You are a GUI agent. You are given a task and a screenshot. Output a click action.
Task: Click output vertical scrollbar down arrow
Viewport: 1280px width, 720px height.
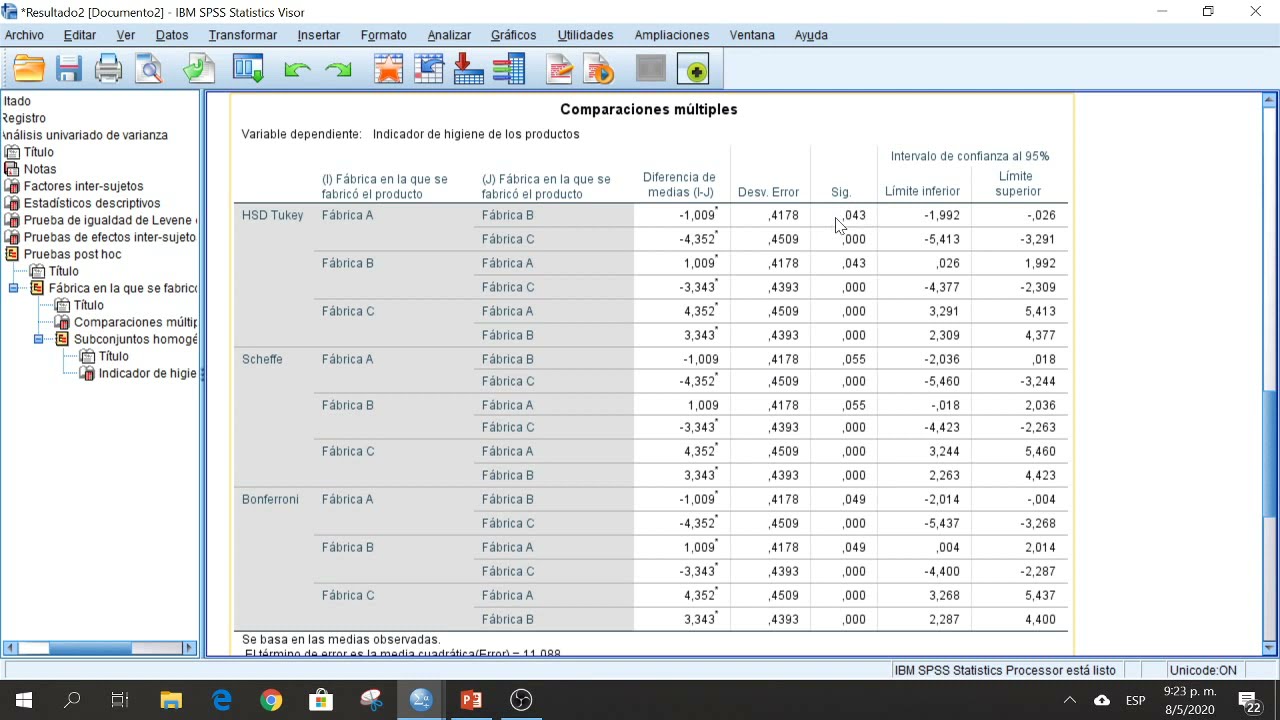pos(1270,648)
